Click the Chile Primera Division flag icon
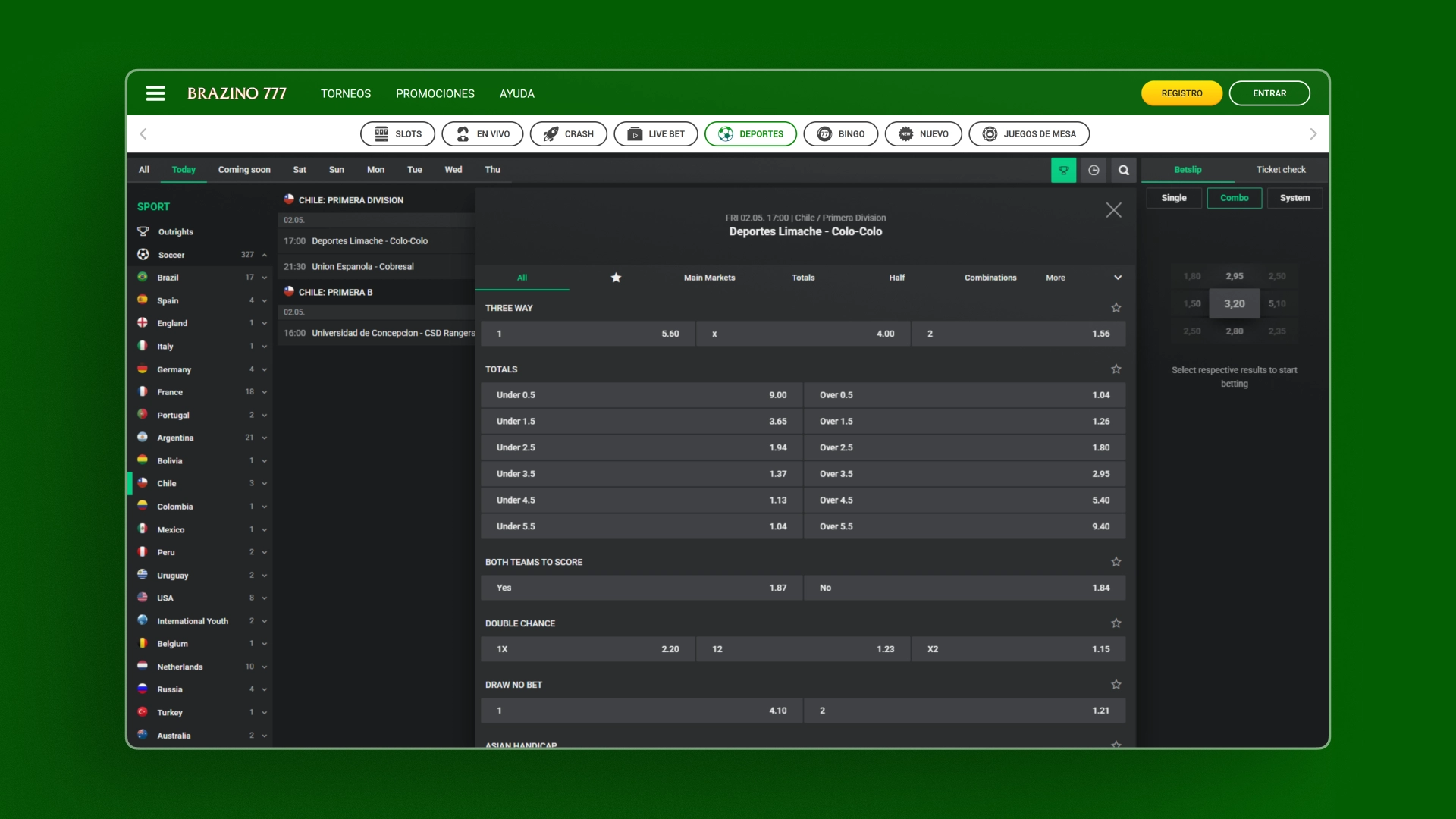Screen dimensions: 1456x819 289,199
